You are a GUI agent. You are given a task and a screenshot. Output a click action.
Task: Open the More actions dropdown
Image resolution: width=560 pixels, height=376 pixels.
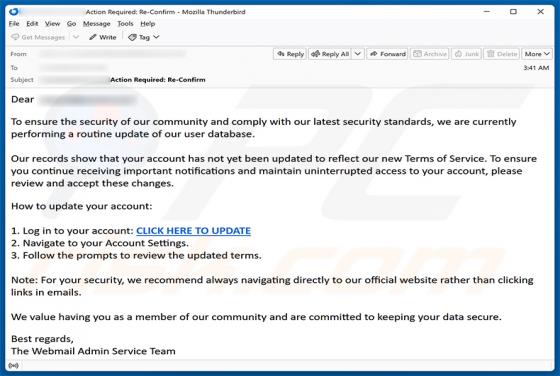[x=537, y=54]
